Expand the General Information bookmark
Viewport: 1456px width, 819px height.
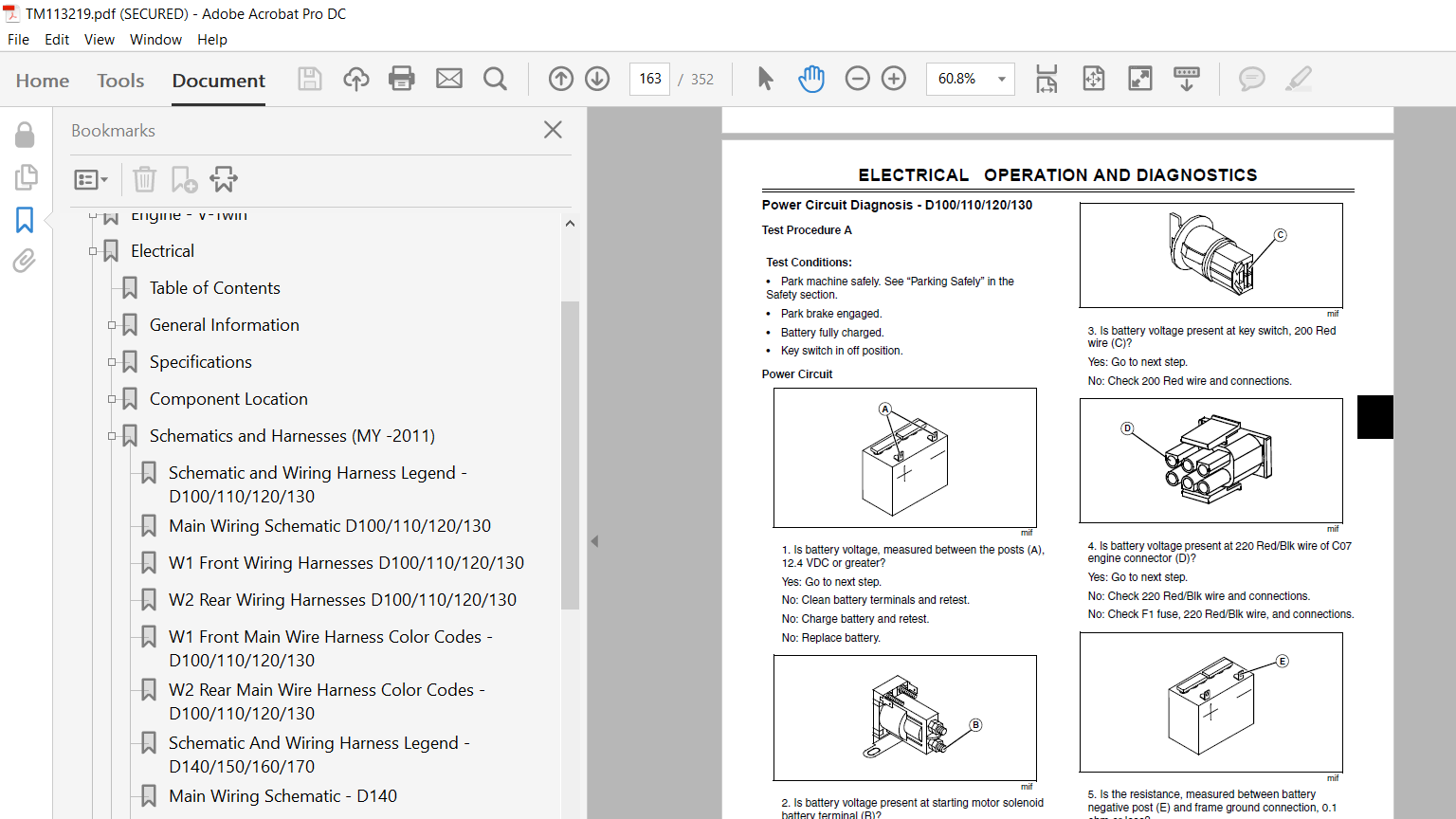(x=112, y=325)
